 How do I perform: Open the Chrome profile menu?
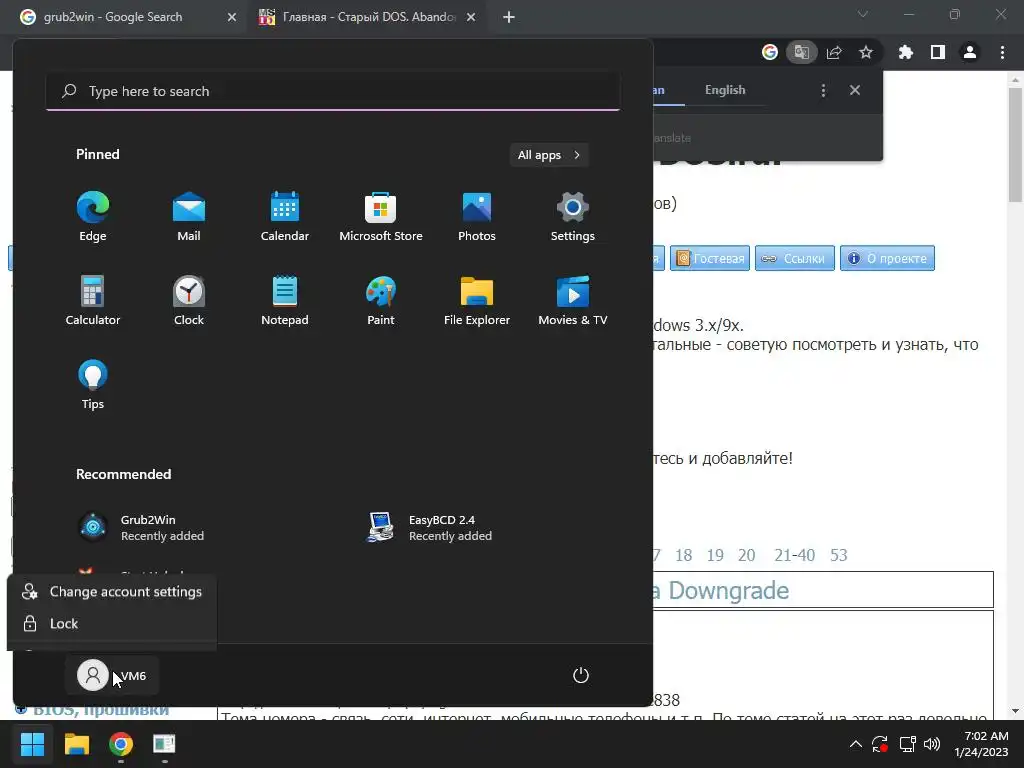(x=970, y=52)
